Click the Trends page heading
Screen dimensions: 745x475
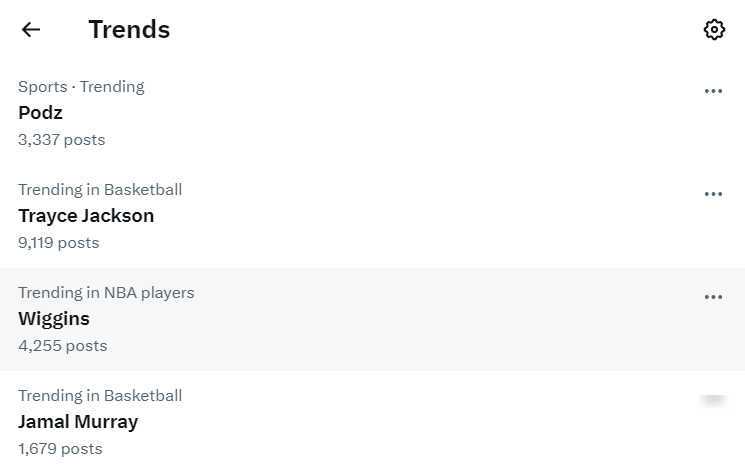pyautogui.click(x=129, y=30)
